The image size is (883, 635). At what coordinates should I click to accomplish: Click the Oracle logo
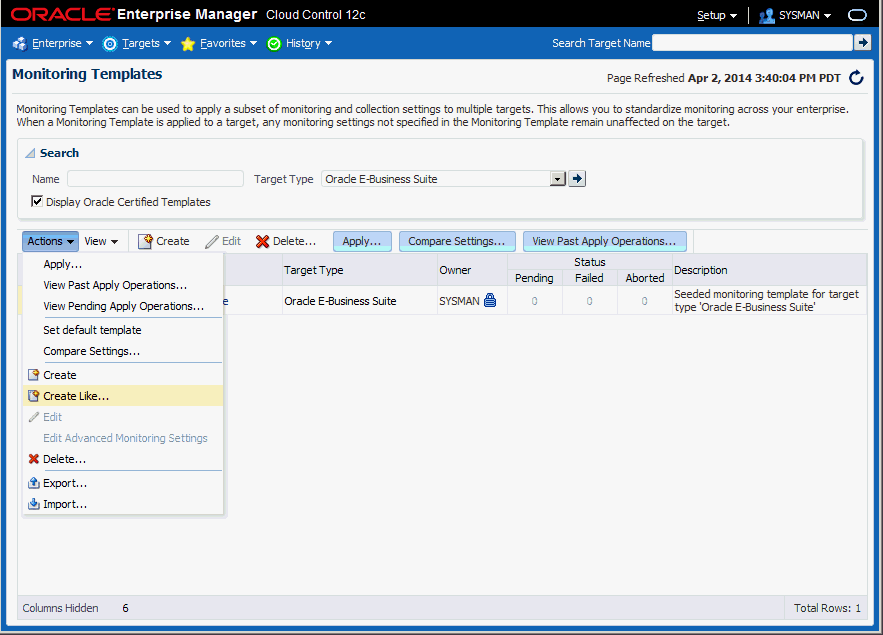(x=61, y=14)
